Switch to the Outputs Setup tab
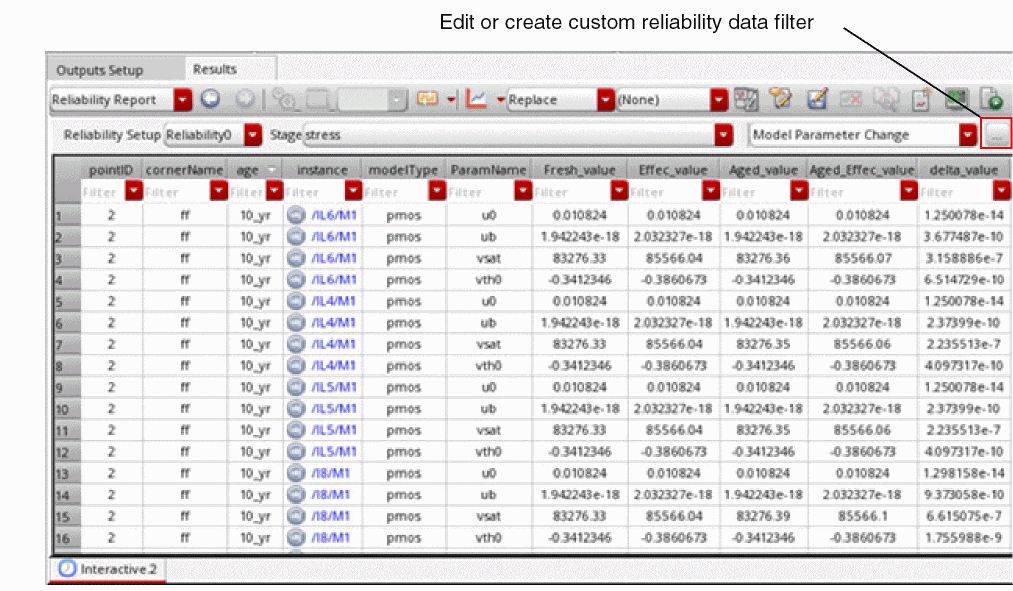The width and height of the screenshot is (1013, 591). click(x=100, y=71)
